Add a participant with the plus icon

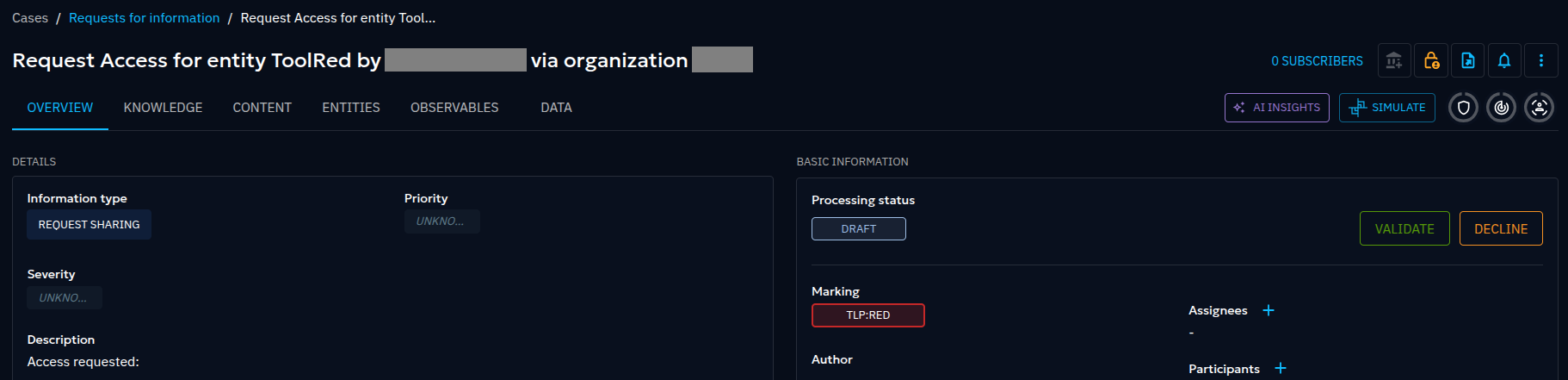pyautogui.click(x=1280, y=368)
